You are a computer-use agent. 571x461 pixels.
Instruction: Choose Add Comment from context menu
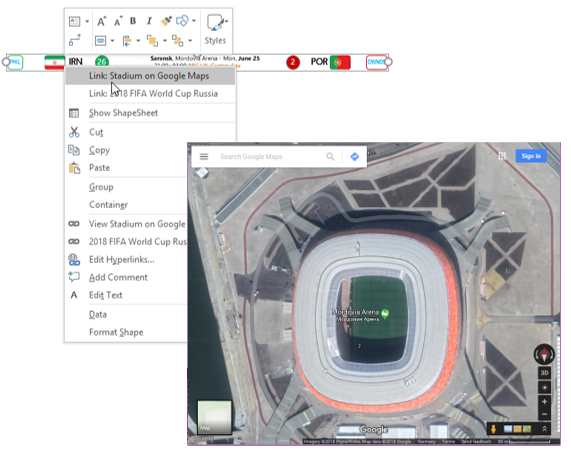tap(126, 277)
